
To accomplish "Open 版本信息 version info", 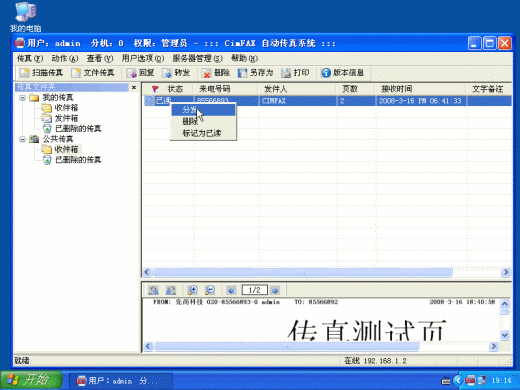I will (343, 73).
